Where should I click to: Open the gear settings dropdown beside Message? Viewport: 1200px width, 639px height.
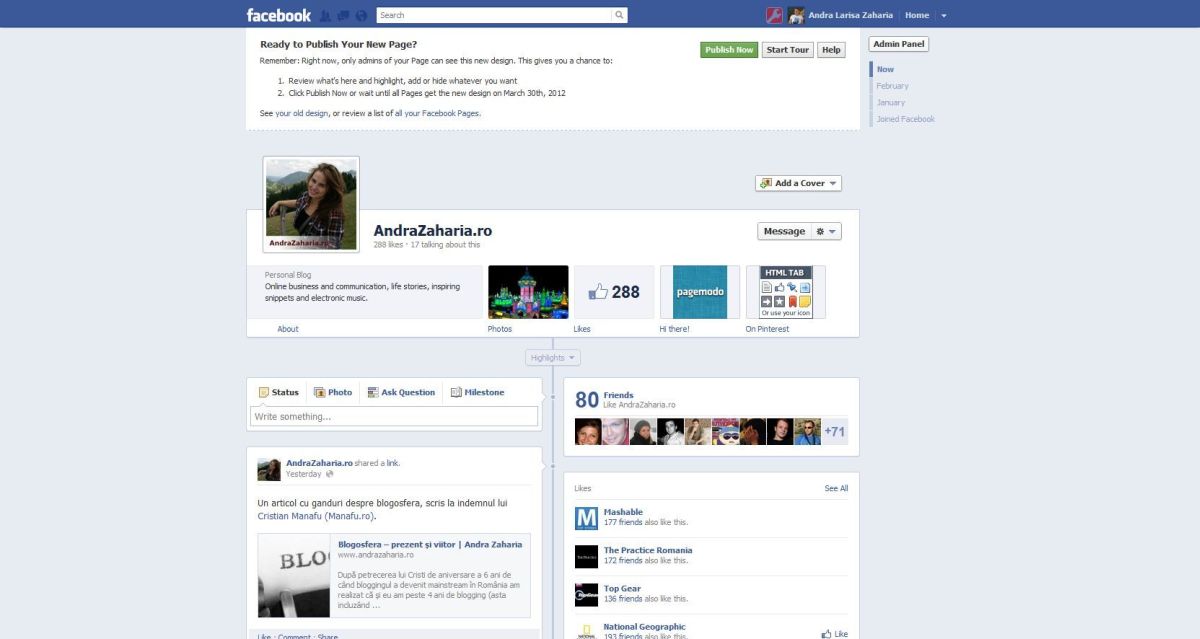[x=826, y=231]
